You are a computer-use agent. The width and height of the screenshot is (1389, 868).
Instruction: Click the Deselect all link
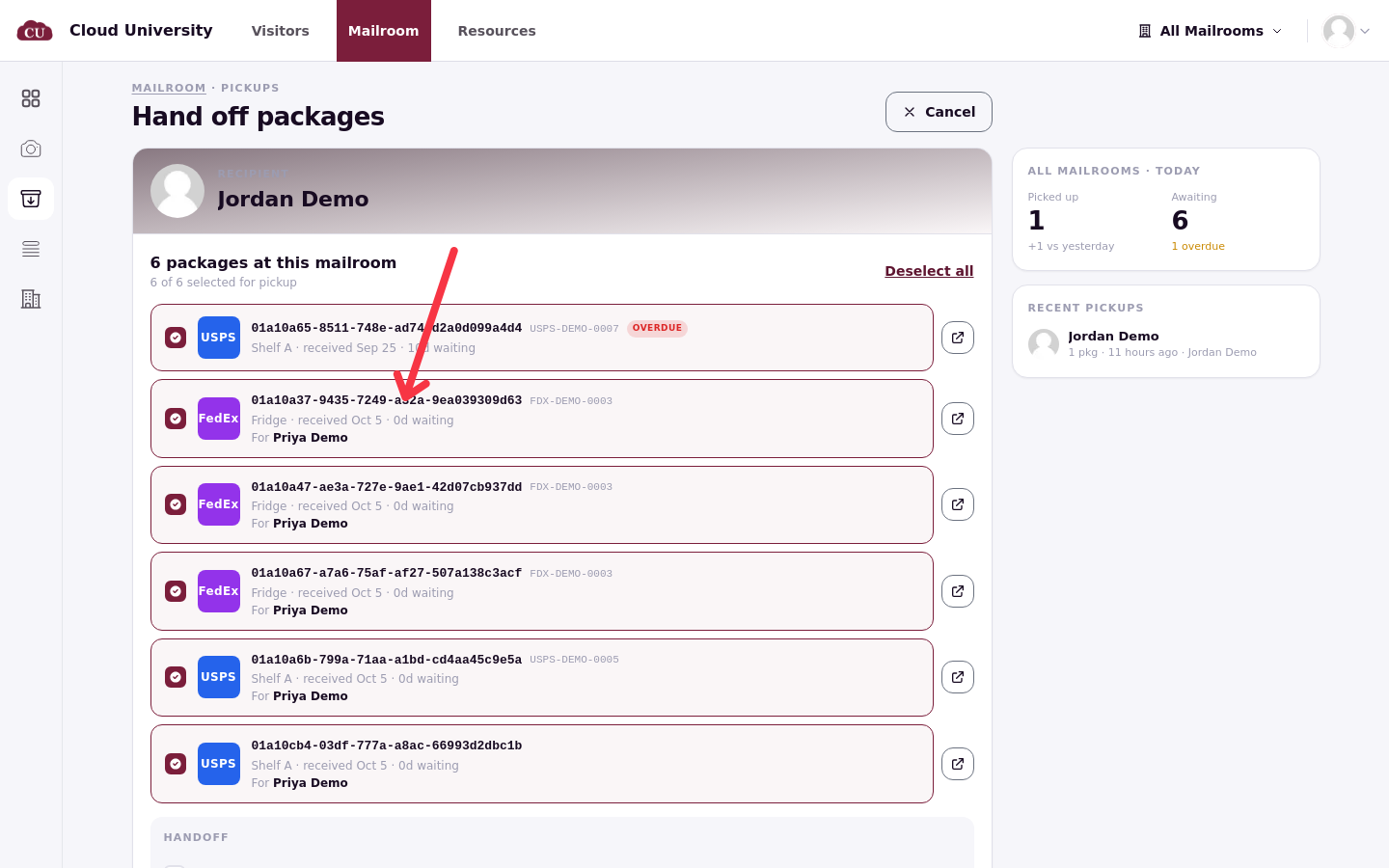click(929, 271)
